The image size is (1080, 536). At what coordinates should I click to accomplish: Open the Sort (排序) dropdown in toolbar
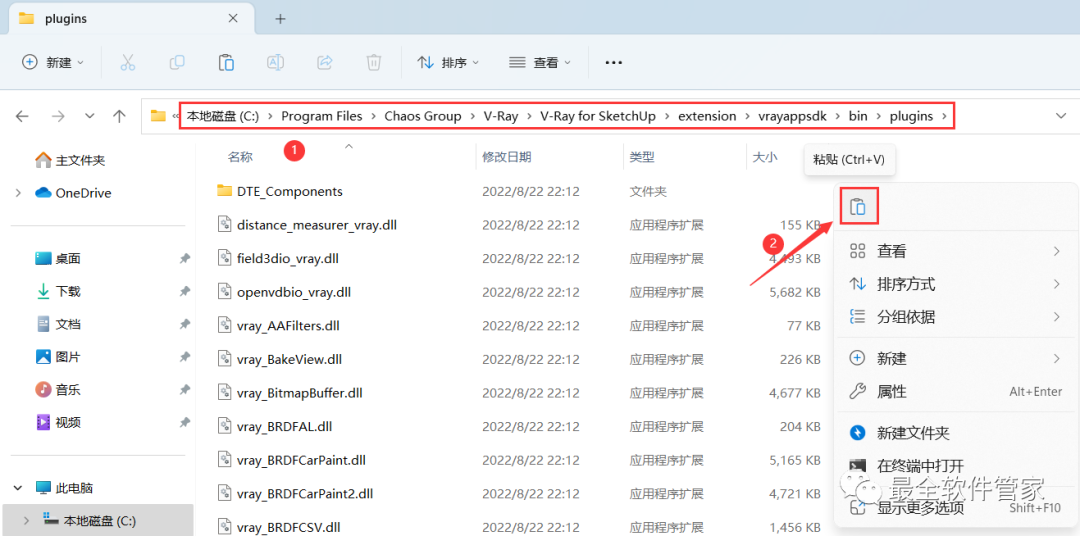click(x=448, y=63)
